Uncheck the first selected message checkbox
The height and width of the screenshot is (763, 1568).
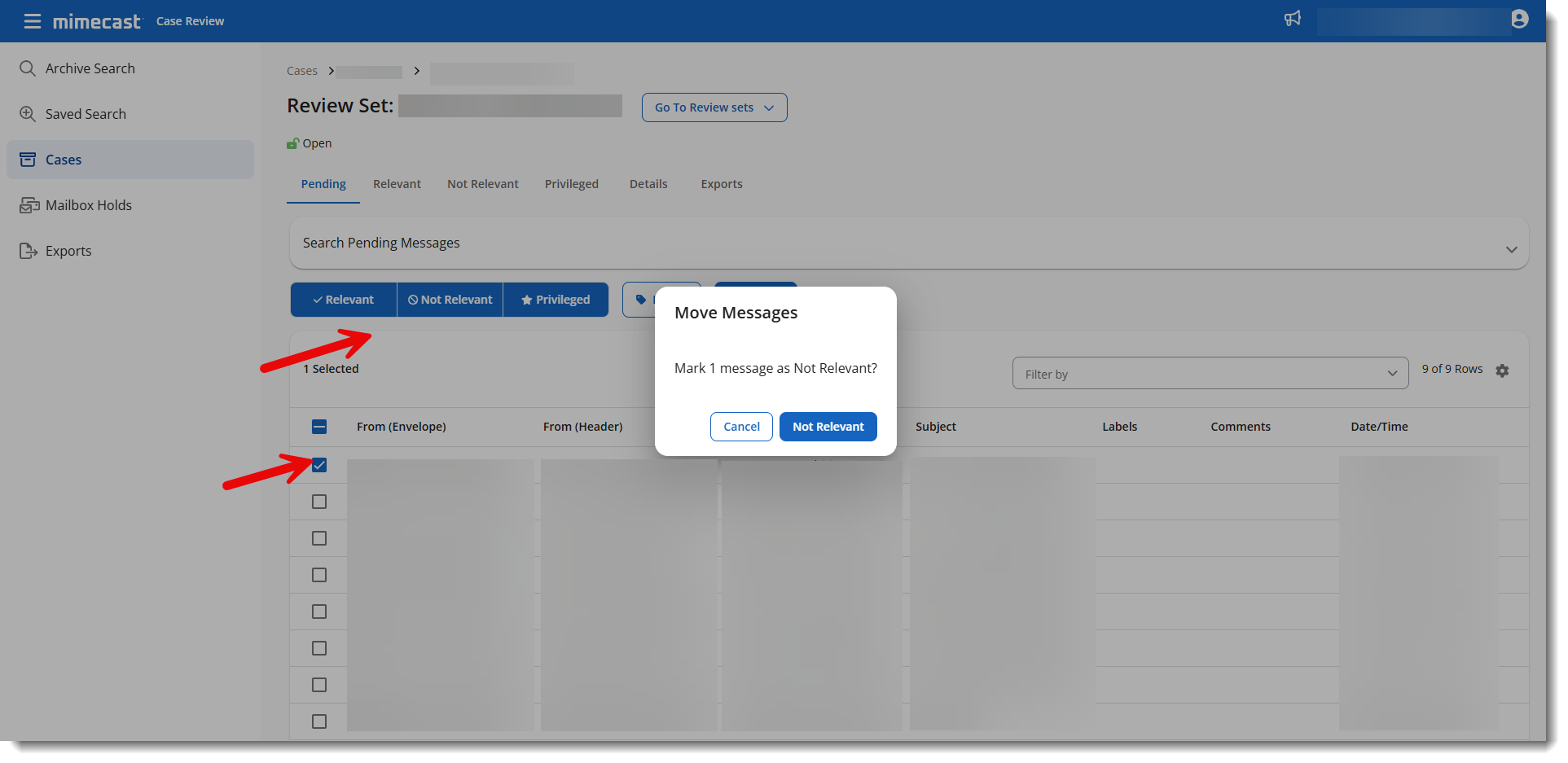pos(319,465)
